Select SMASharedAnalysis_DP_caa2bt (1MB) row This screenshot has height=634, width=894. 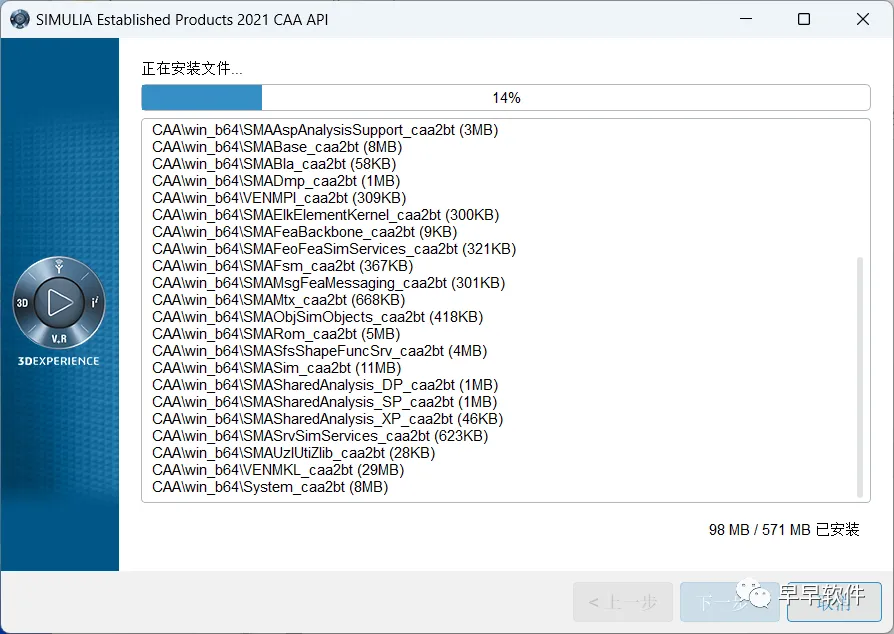(x=325, y=385)
